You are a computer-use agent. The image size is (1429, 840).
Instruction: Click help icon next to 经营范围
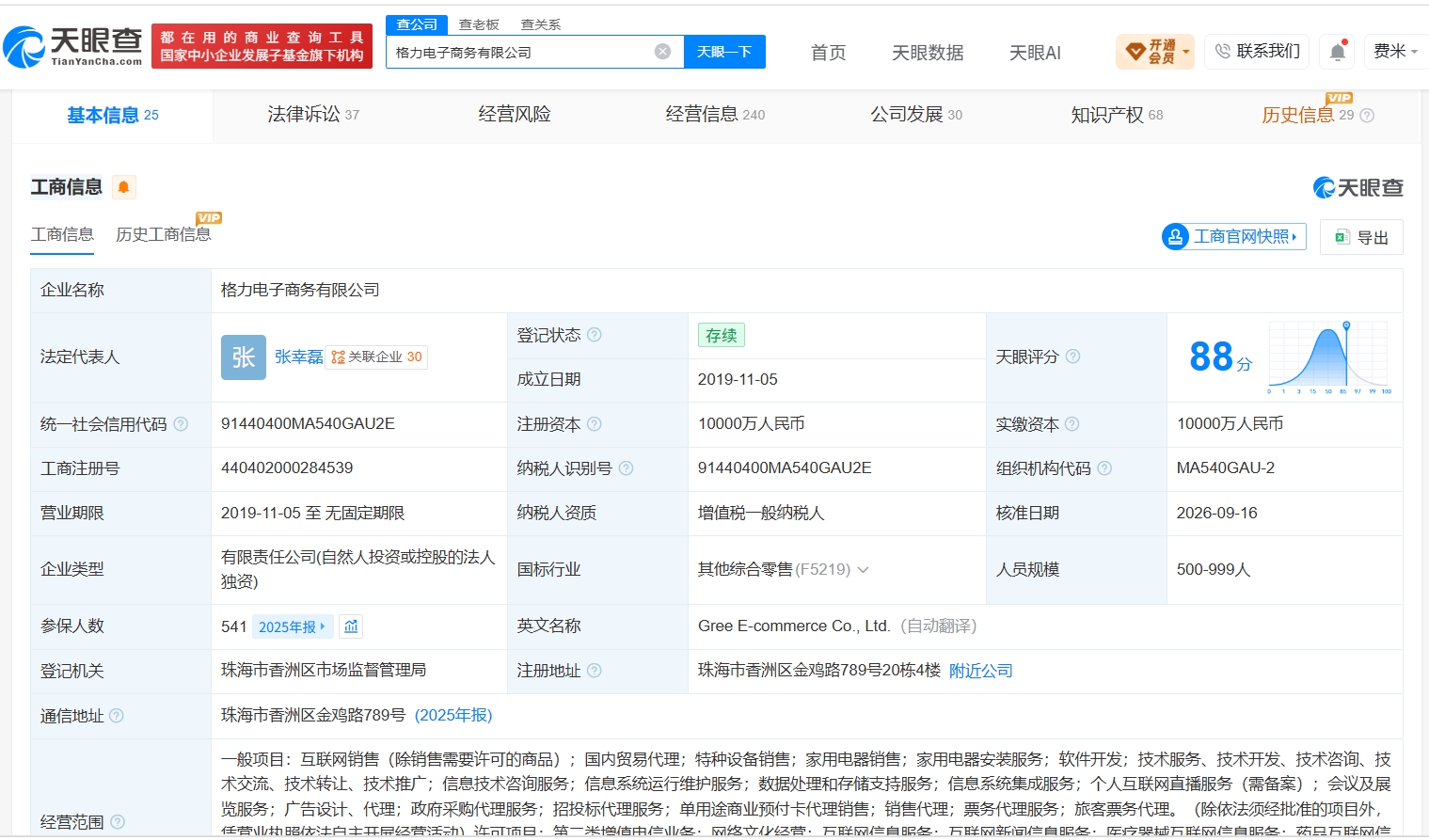tap(118, 822)
